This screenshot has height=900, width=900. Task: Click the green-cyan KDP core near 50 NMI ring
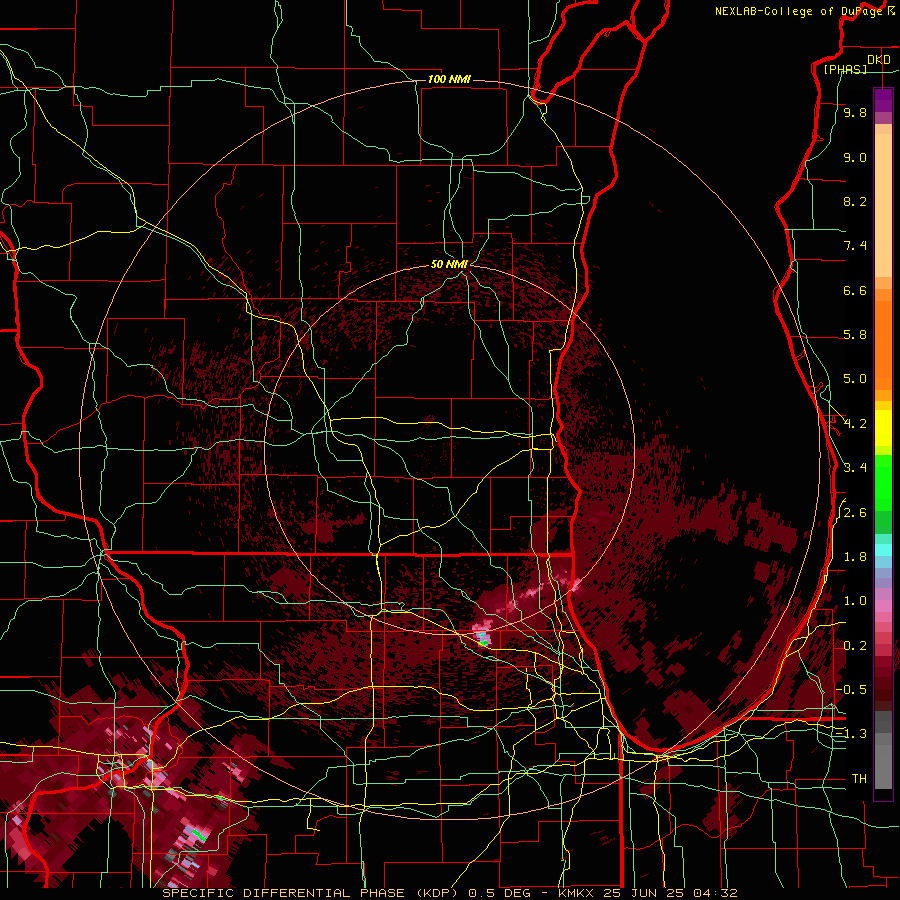pos(483,639)
